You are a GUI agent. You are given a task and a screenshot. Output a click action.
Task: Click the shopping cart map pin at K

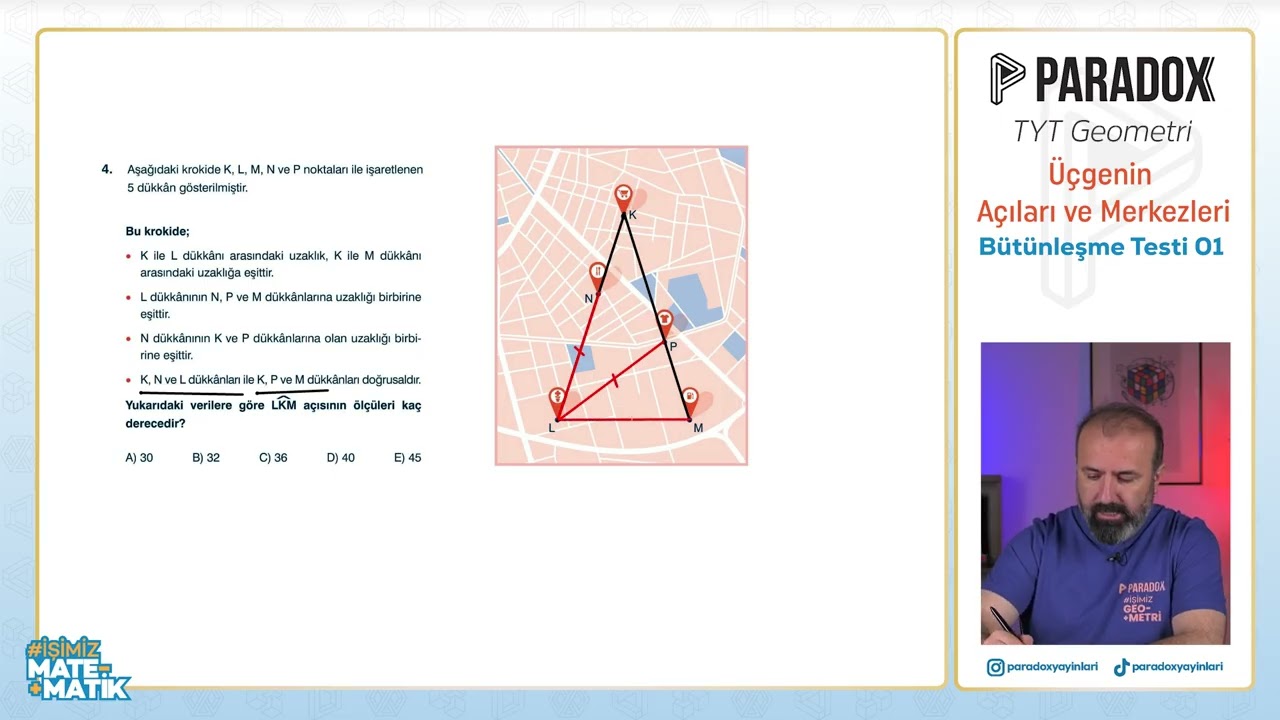[x=623, y=197]
